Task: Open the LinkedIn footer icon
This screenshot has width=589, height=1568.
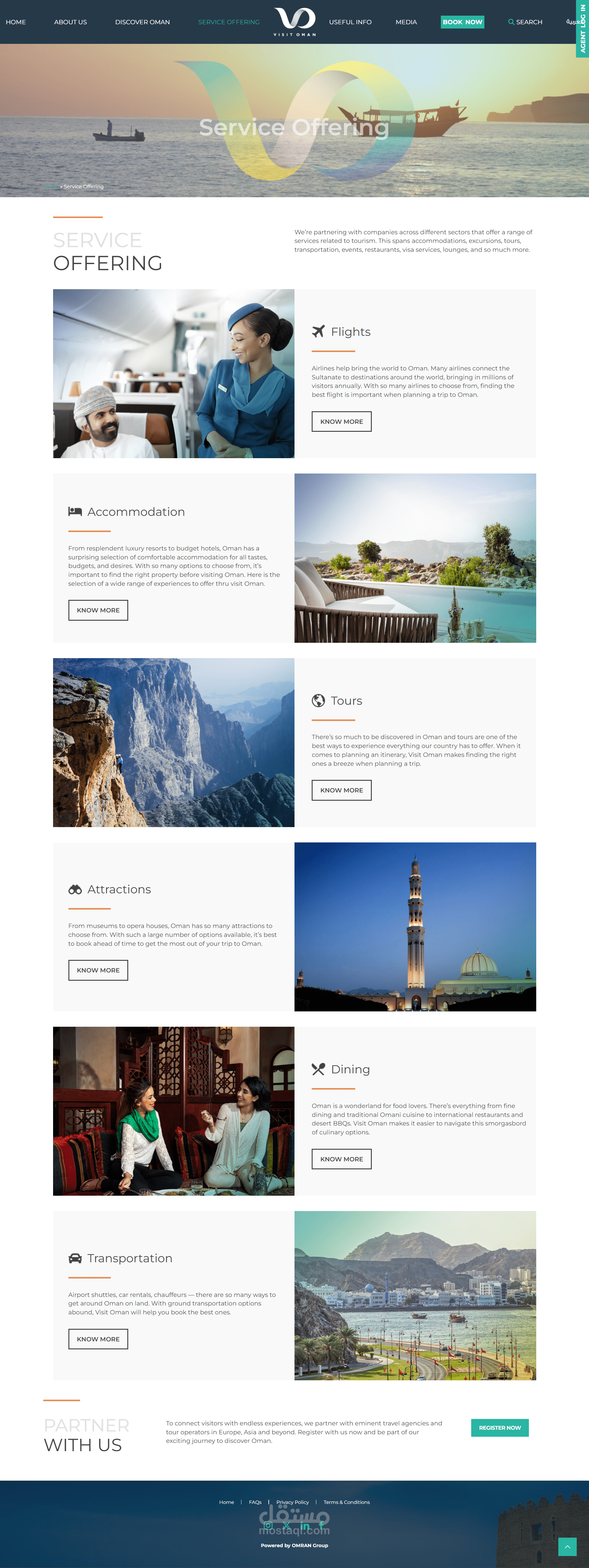Action: click(305, 1525)
